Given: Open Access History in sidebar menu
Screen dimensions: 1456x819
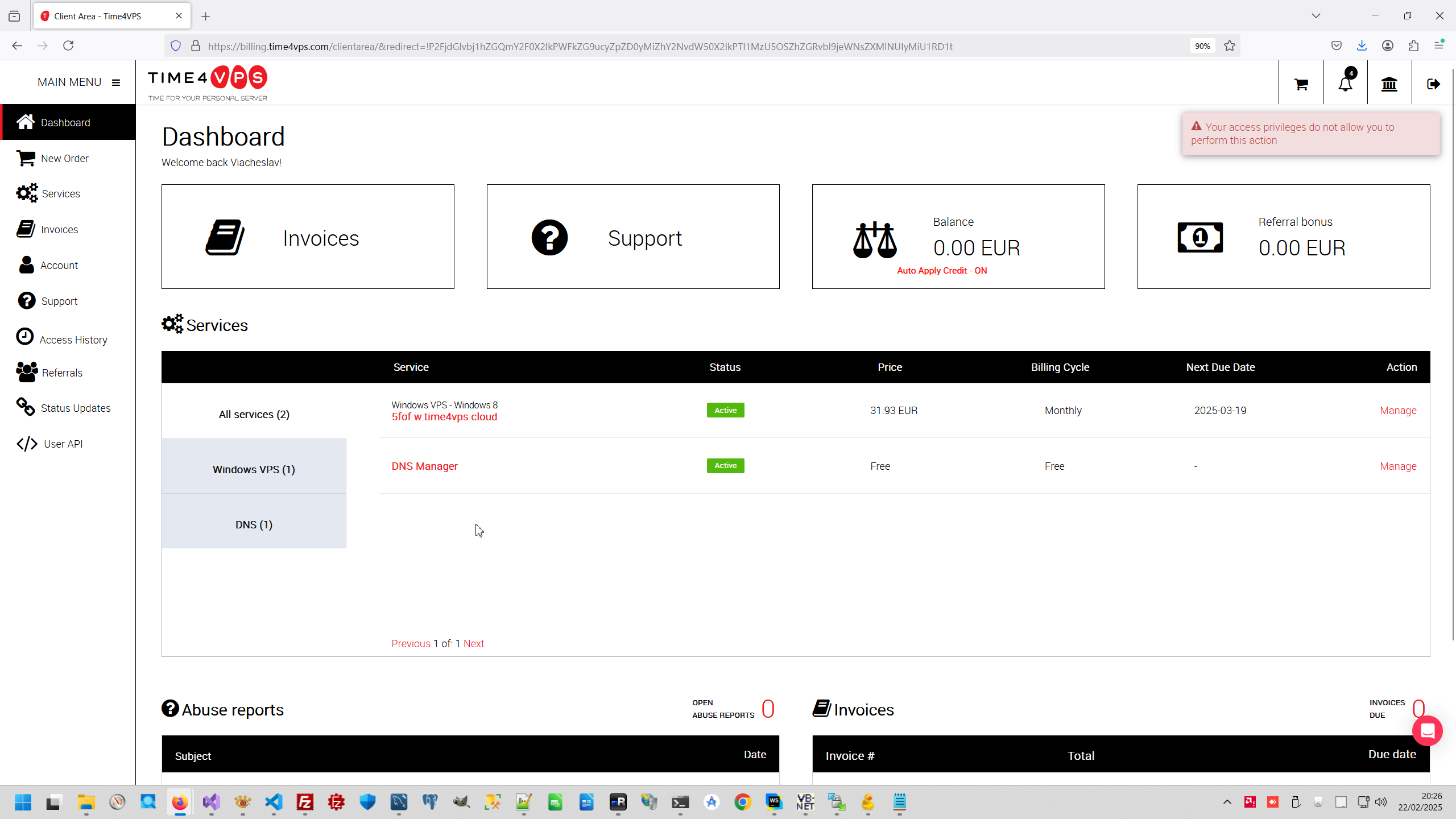Looking at the screenshot, I should click(x=73, y=340).
